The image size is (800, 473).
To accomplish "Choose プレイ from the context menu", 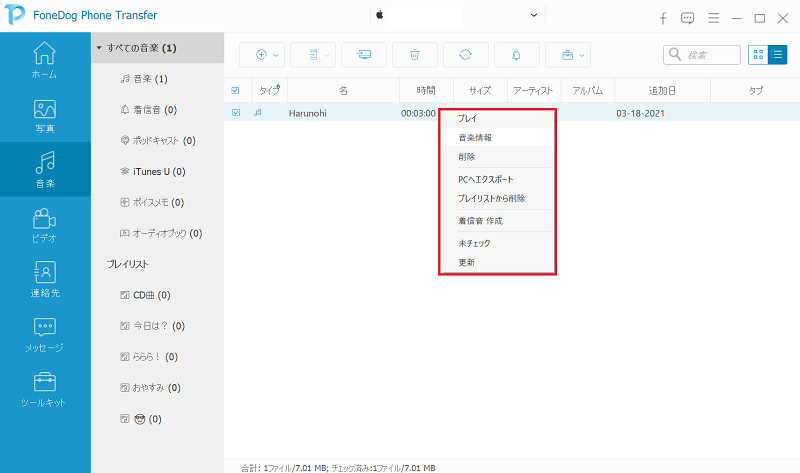I will 467,119.
